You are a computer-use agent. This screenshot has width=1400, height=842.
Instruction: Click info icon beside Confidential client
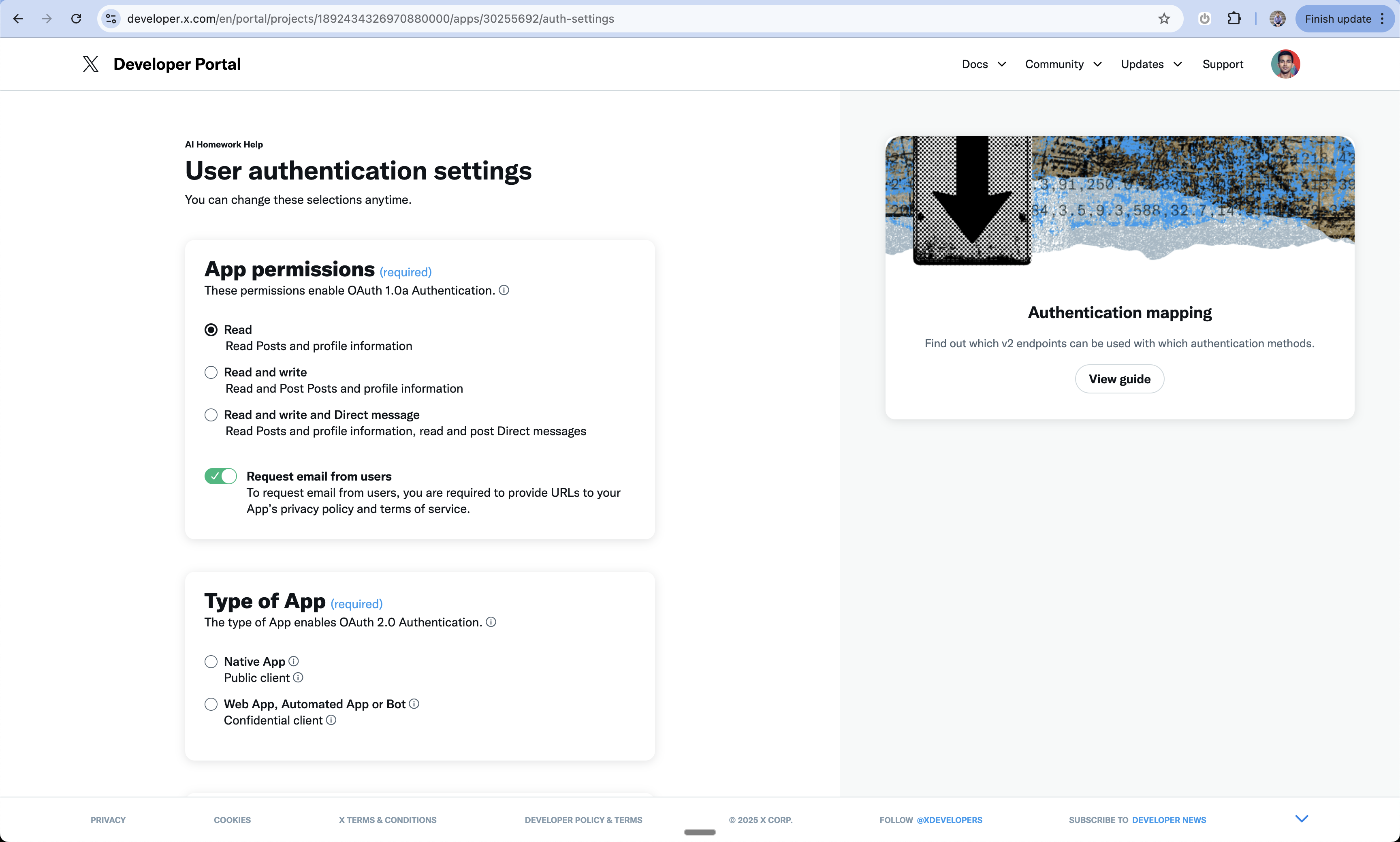(x=331, y=720)
